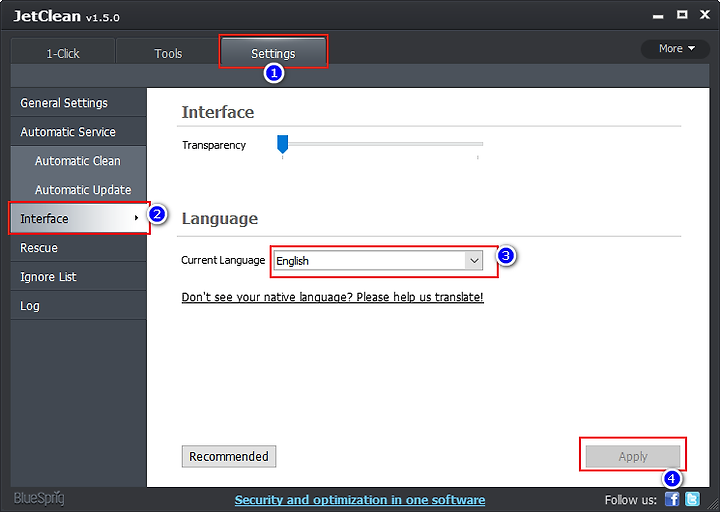Image resolution: width=720 pixels, height=512 pixels.
Task: Minimize the JetClean window
Action: pos(658,16)
